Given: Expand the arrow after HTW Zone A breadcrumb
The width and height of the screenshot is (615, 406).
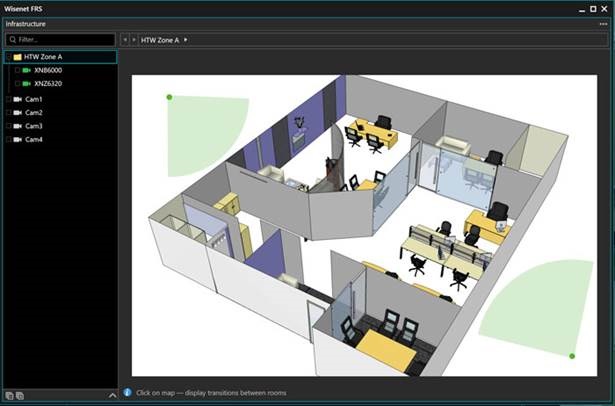Looking at the screenshot, I should pyautogui.click(x=186, y=40).
